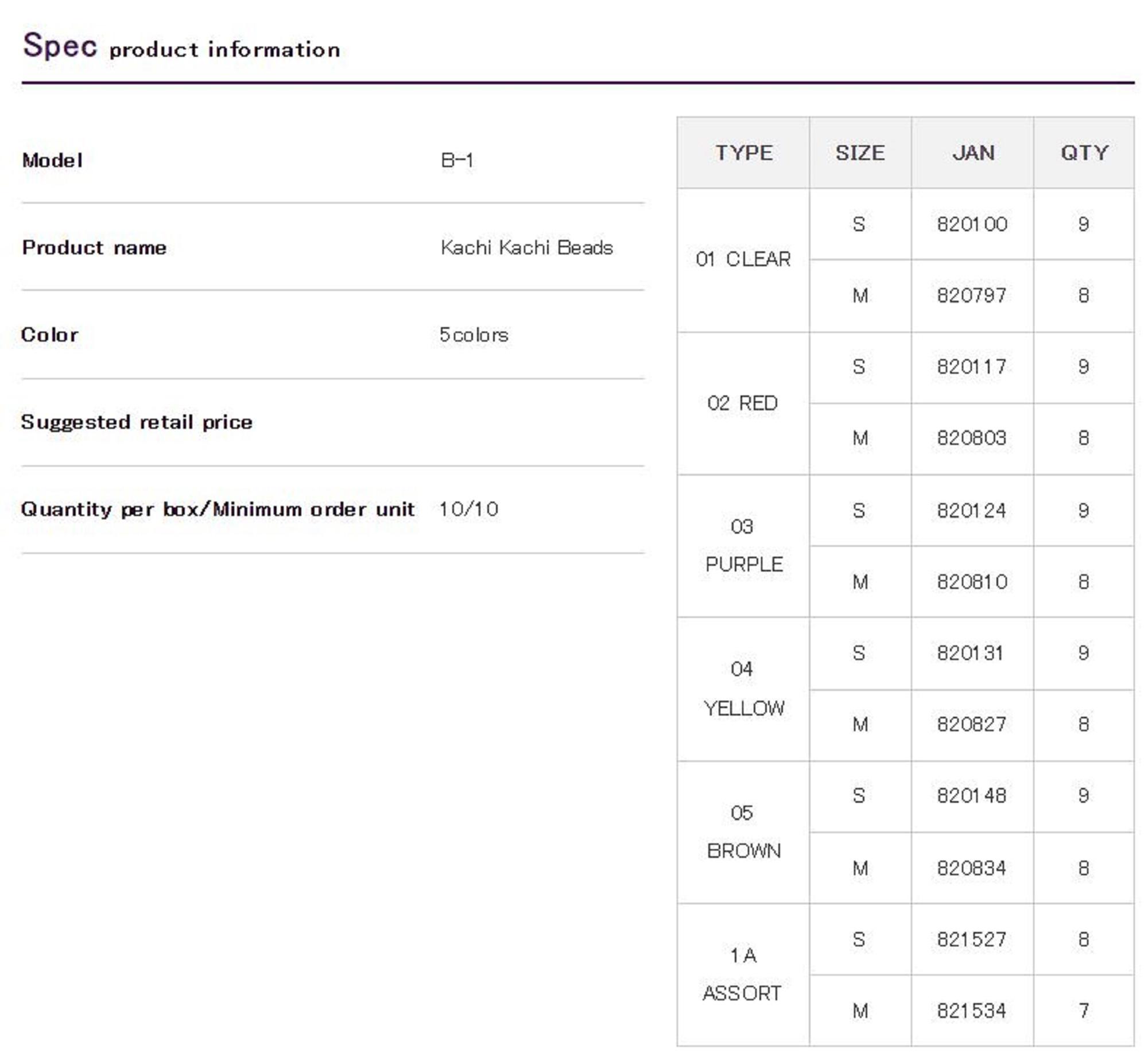The width and height of the screenshot is (1148, 1057).
Task: Click quantity 8 in the 820827 row
Action: [1084, 724]
